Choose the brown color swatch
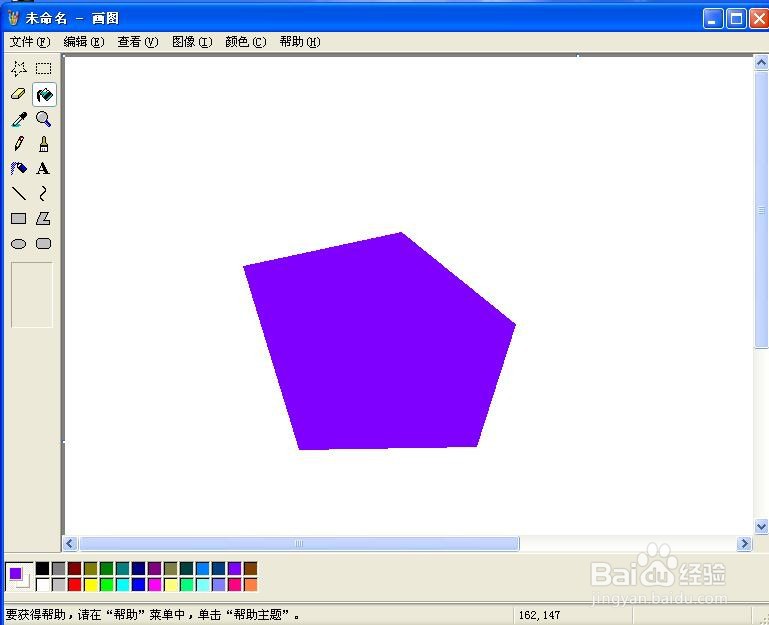The height and width of the screenshot is (625, 769). click(251, 569)
